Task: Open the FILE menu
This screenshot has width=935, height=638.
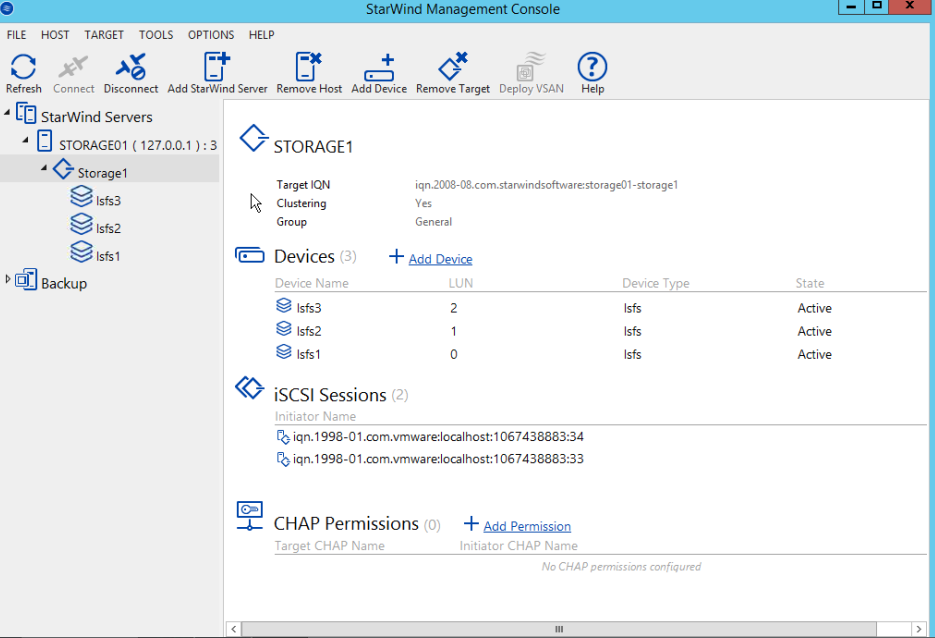Action: point(16,35)
